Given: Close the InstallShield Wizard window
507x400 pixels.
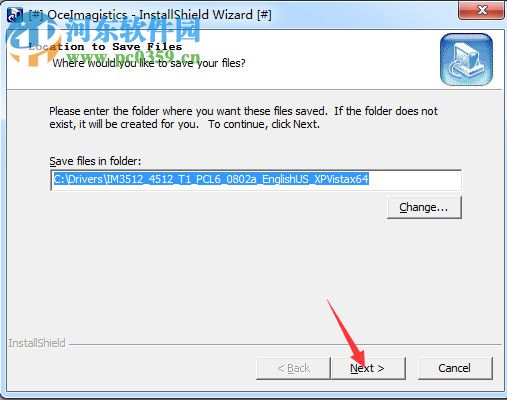Looking at the screenshot, I should [481, 11].
